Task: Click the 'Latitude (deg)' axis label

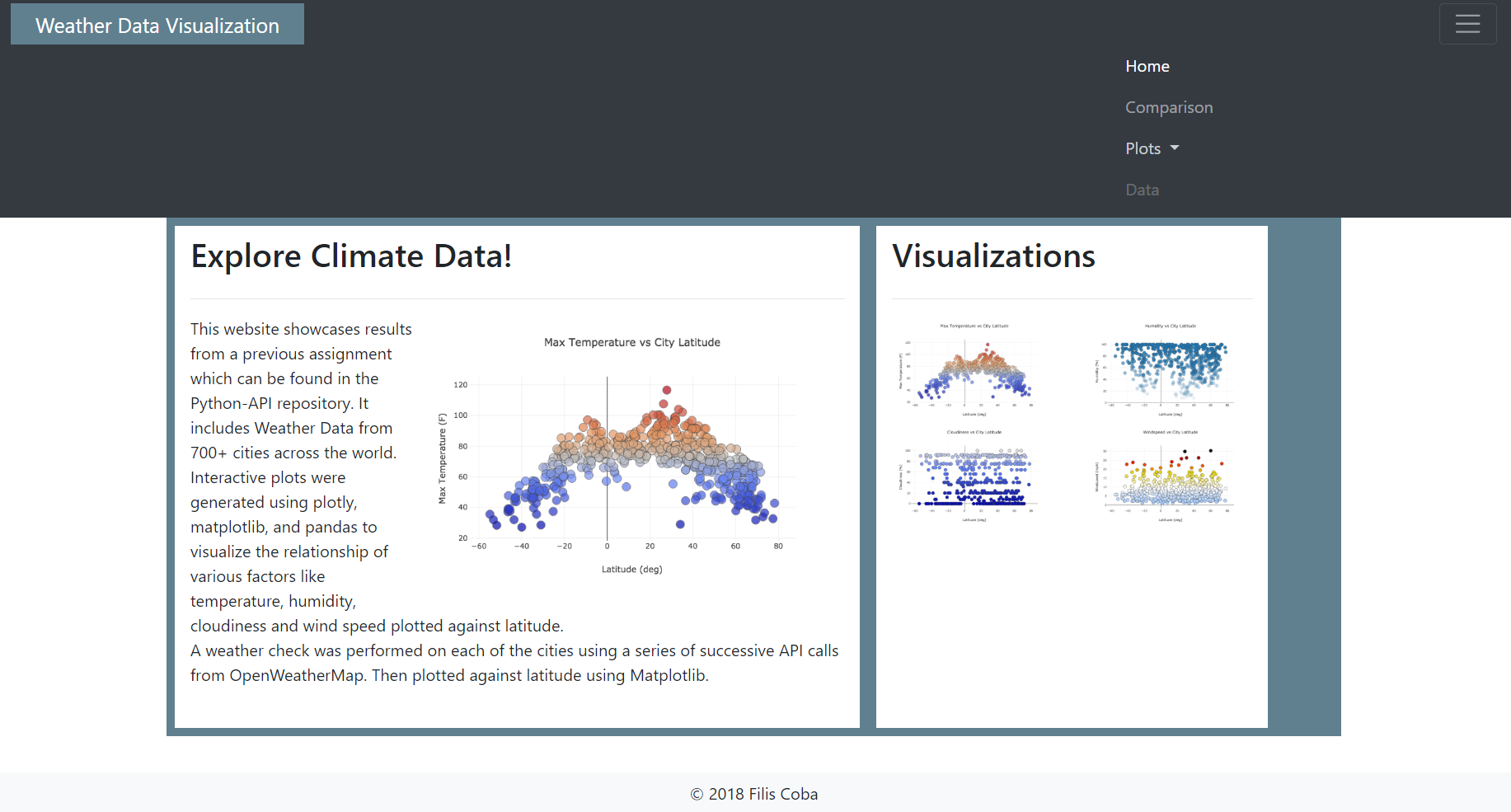Action: tap(632, 569)
